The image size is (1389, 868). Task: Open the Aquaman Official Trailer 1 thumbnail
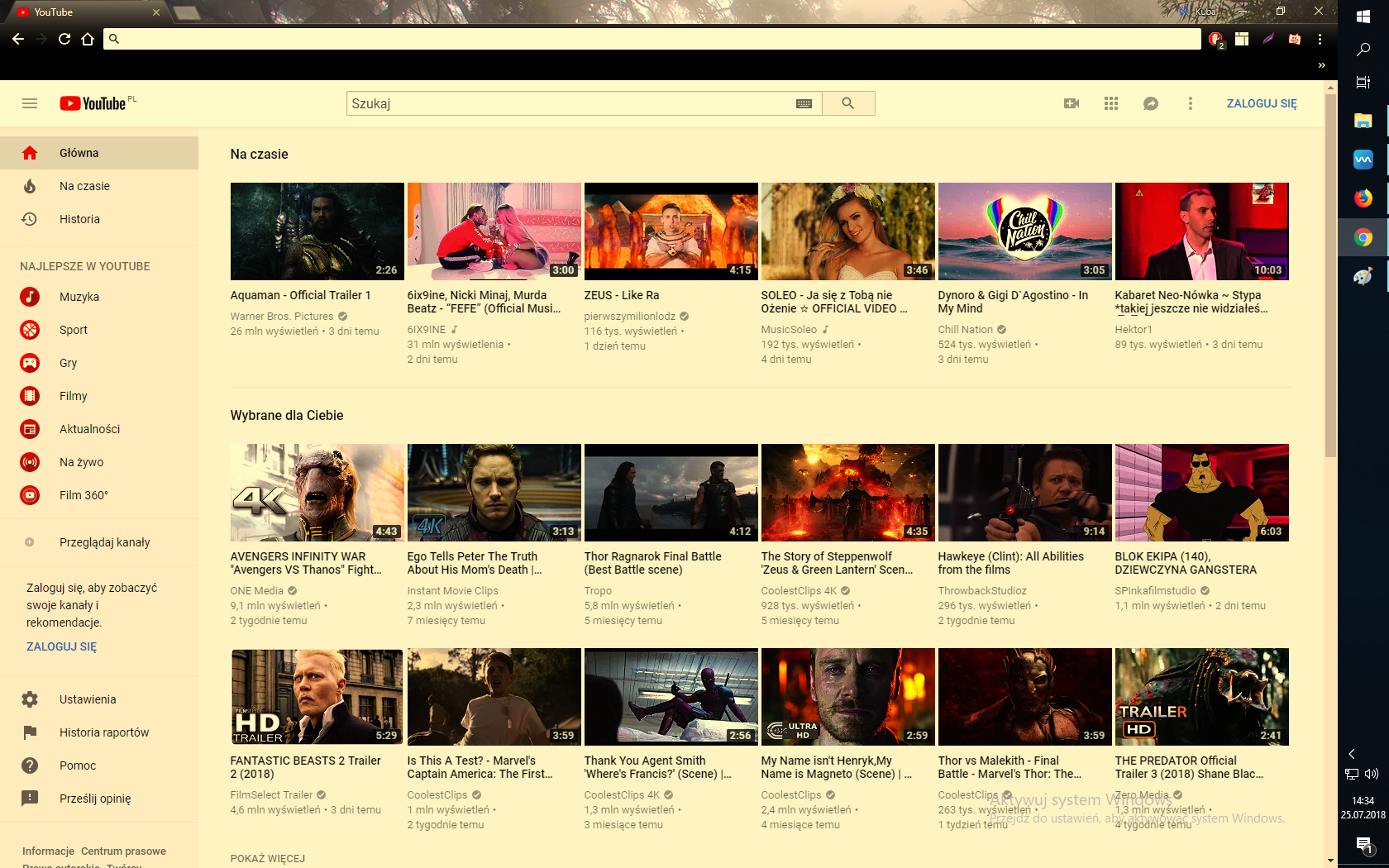tap(317, 231)
